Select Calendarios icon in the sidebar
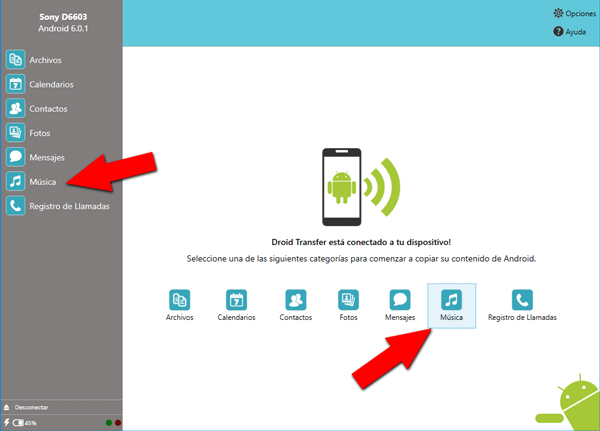 (15, 84)
